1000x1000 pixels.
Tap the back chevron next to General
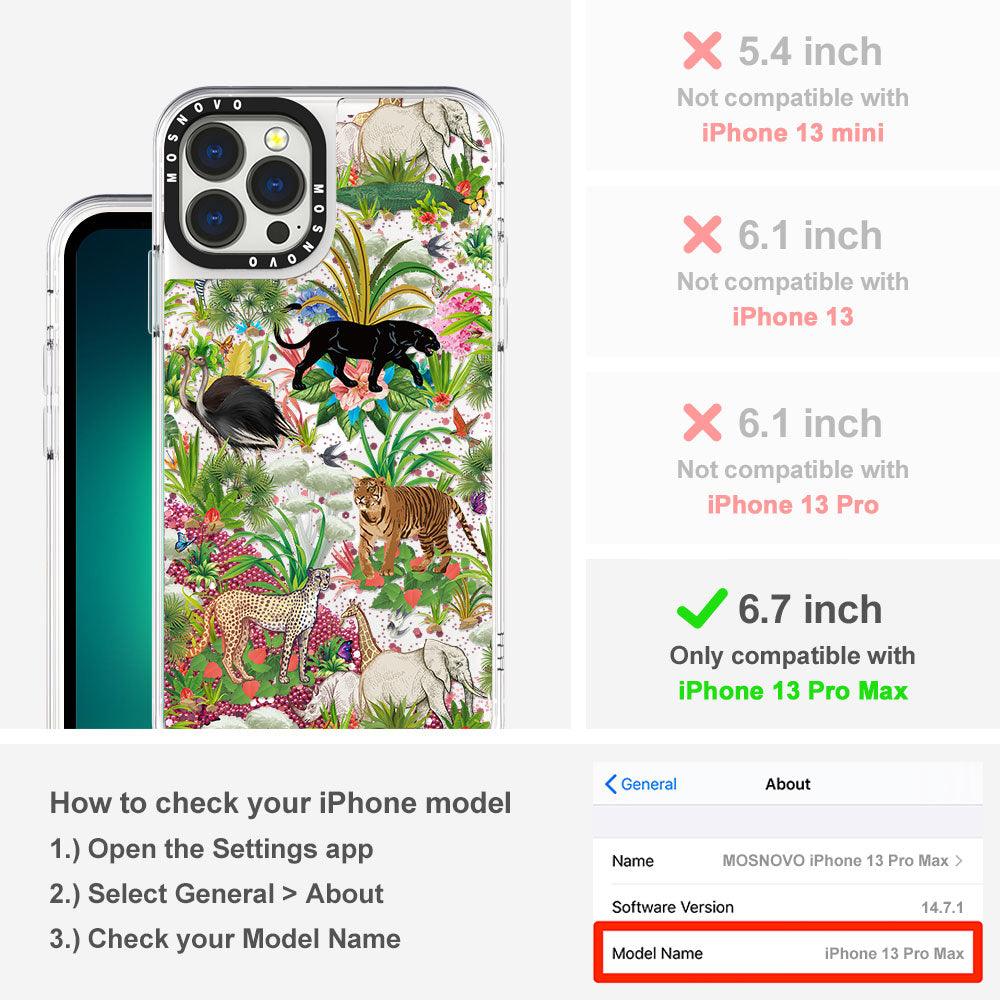coord(610,784)
